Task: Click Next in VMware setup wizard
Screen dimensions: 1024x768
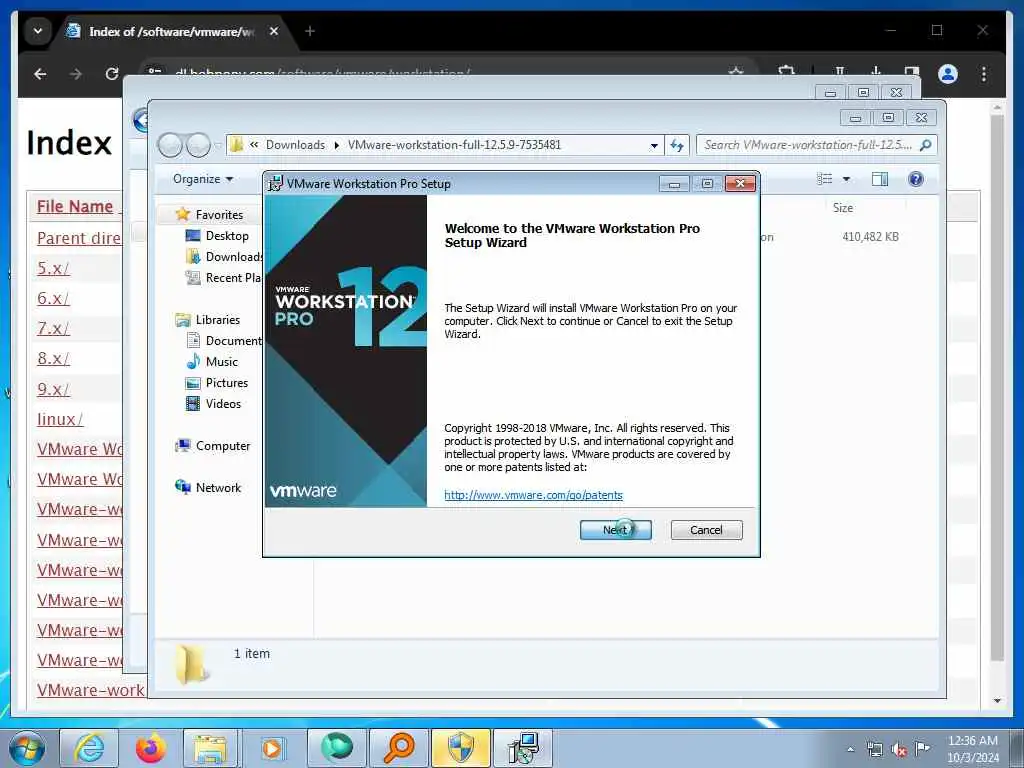Action: click(x=615, y=530)
